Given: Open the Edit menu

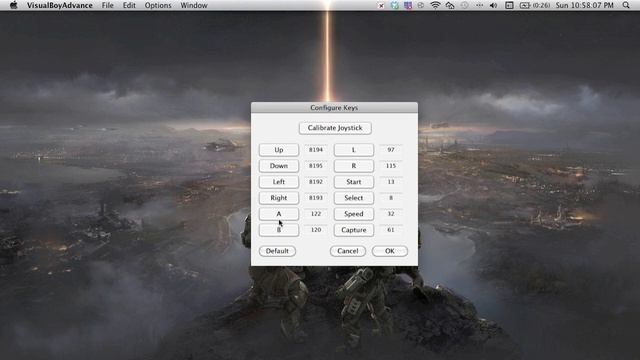Looking at the screenshot, I should tap(129, 5).
